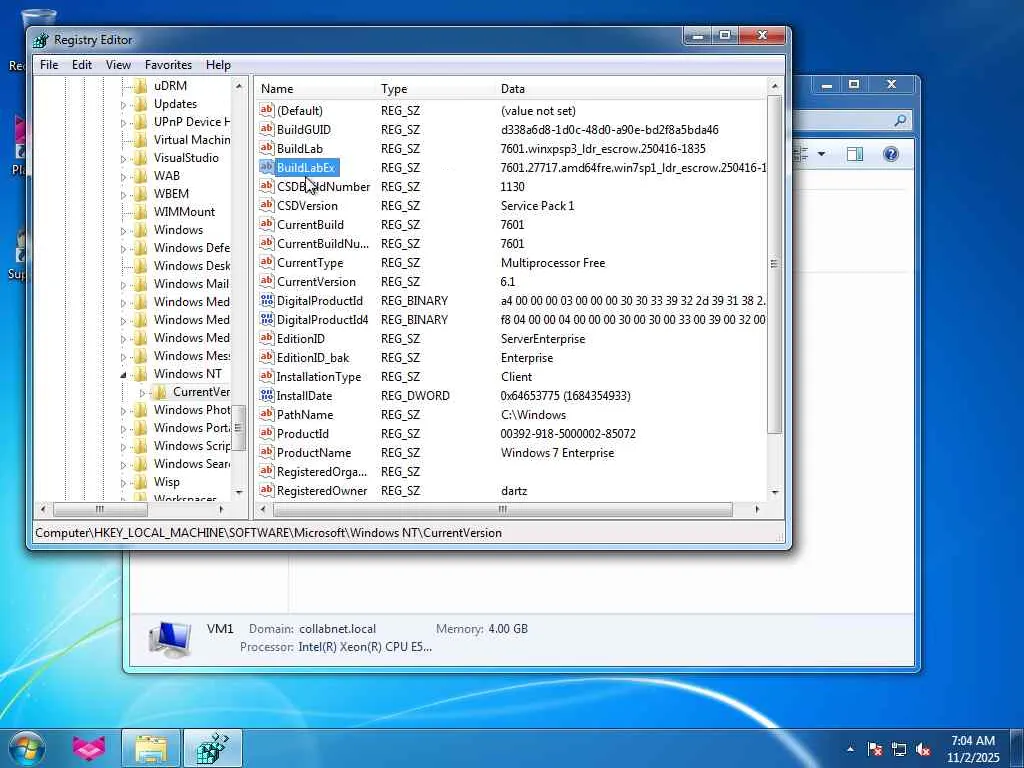Open the View menu
The width and height of the screenshot is (1024, 768).
click(x=118, y=65)
